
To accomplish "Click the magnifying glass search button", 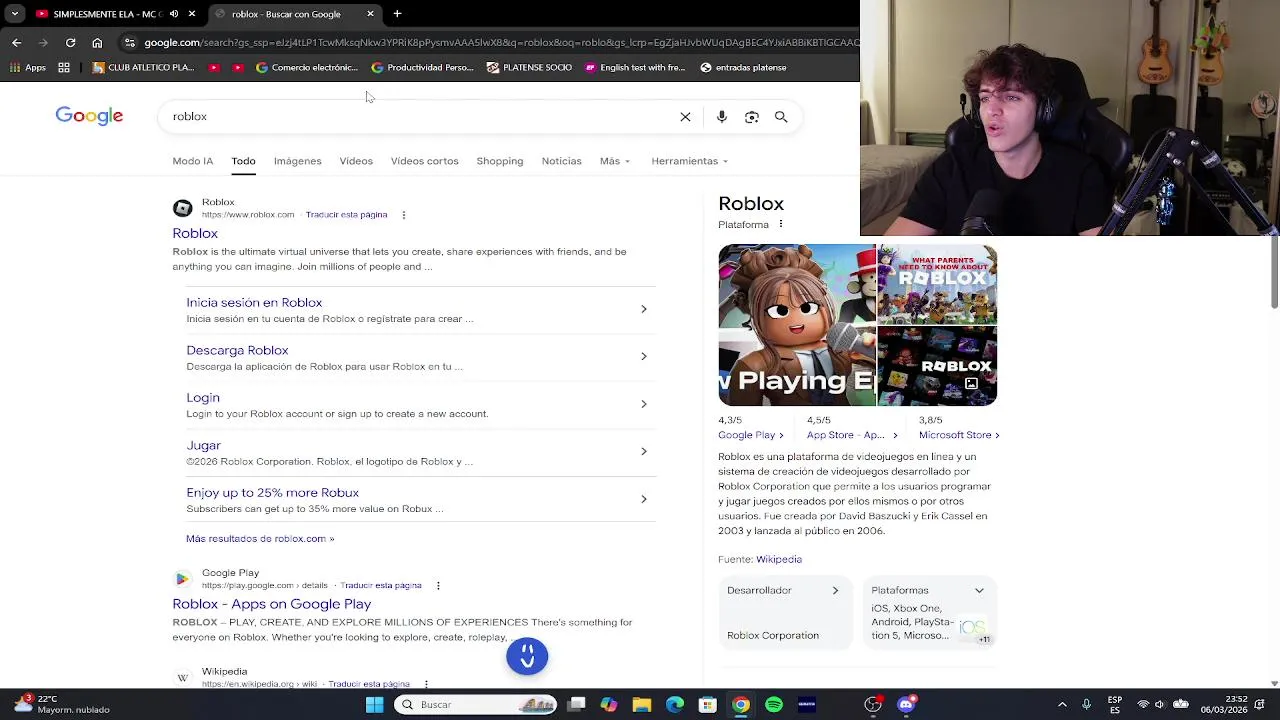I will [781, 117].
